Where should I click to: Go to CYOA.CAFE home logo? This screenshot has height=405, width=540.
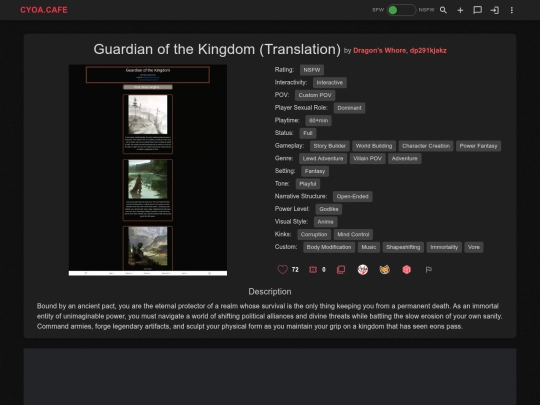coord(44,10)
